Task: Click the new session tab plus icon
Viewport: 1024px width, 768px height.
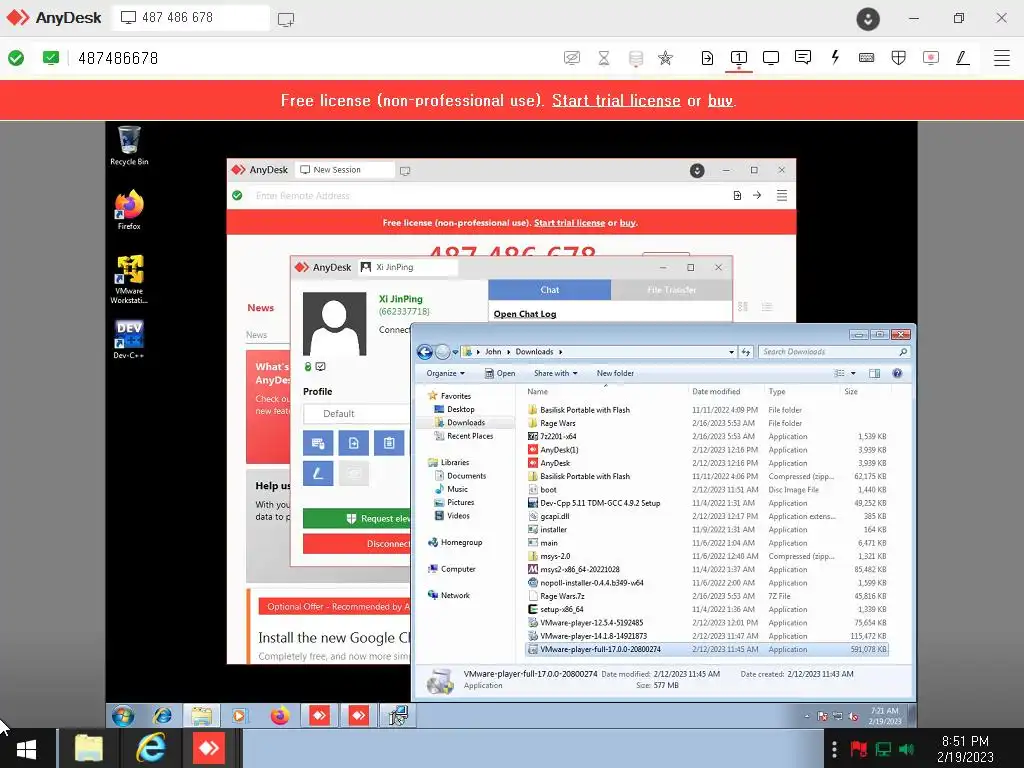Action: coord(286,19)
